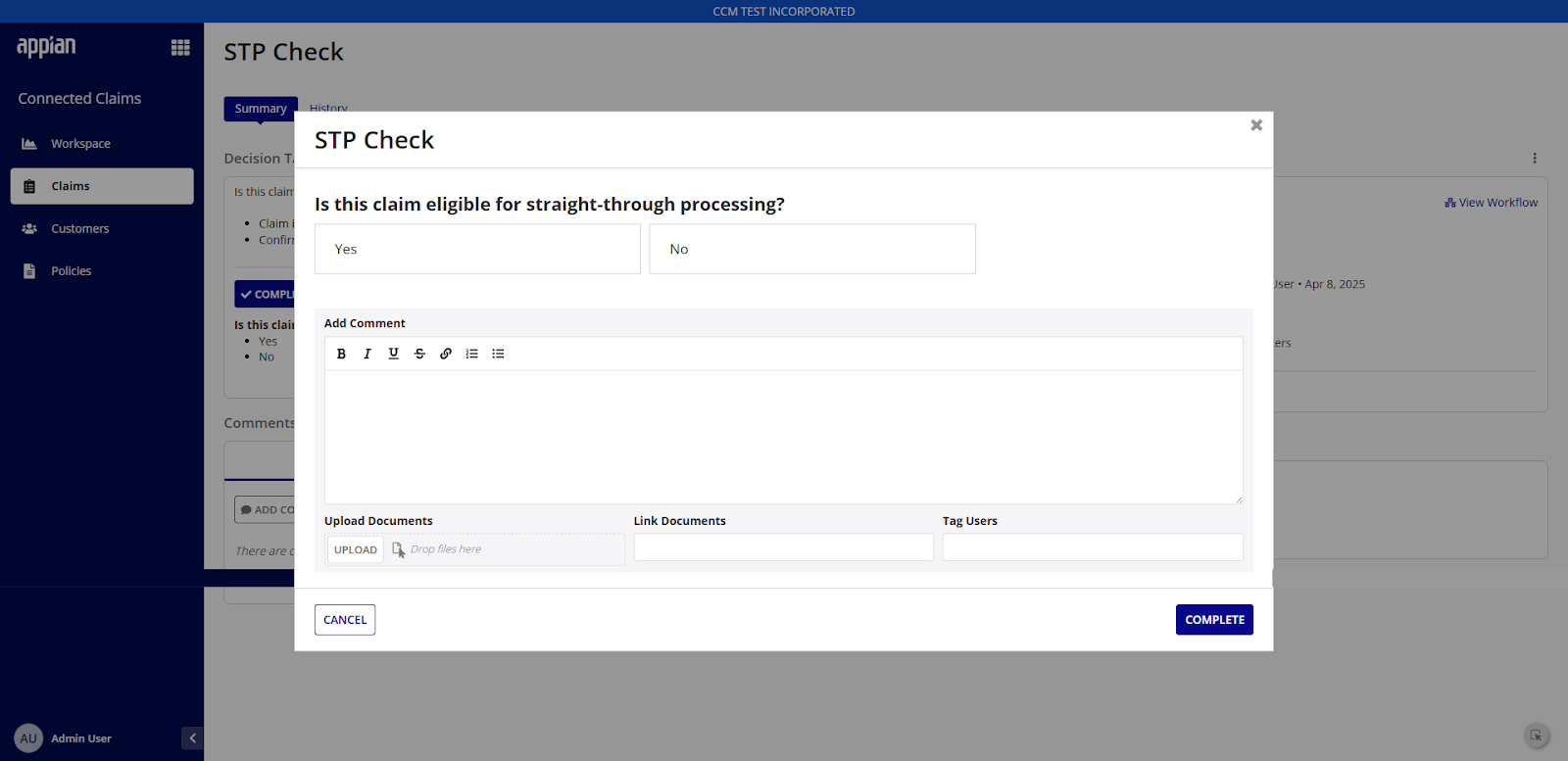Open the Appian apps grid menu
Image resolution: width=1568 pixels, height=761 pixels.
(x=180, y=47)
